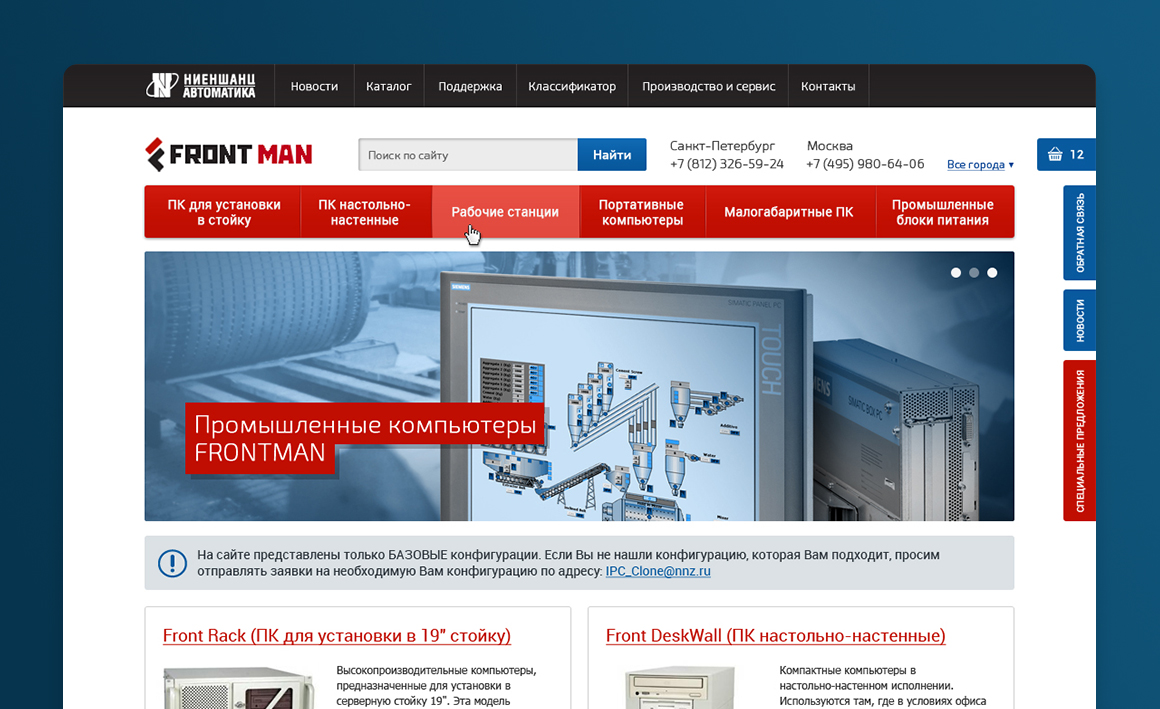Select the second banner slide dot

pyautogui.click(x=974, y=273)
